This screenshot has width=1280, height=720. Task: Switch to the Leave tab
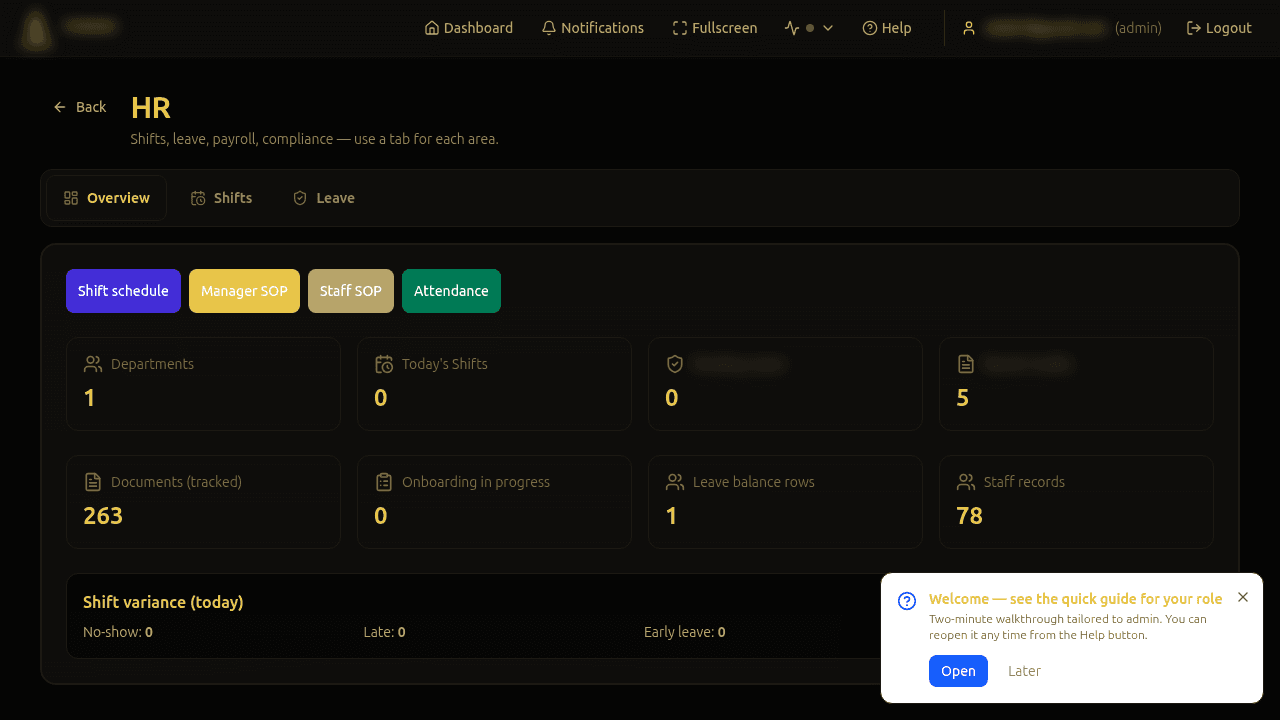pos(323,198)
